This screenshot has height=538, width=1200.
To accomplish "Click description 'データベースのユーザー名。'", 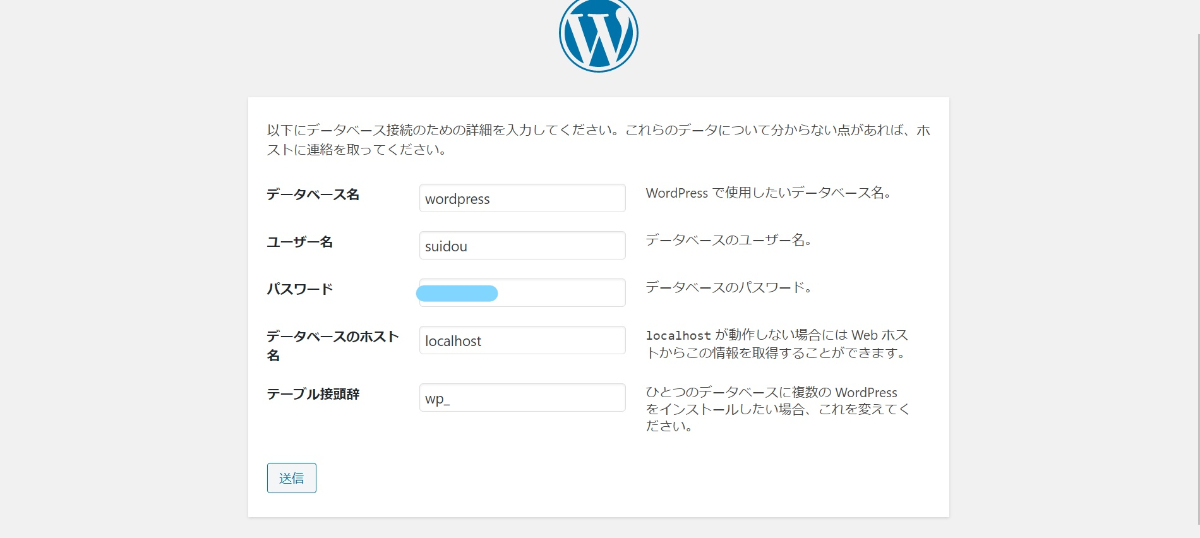I will coord(729,240).
